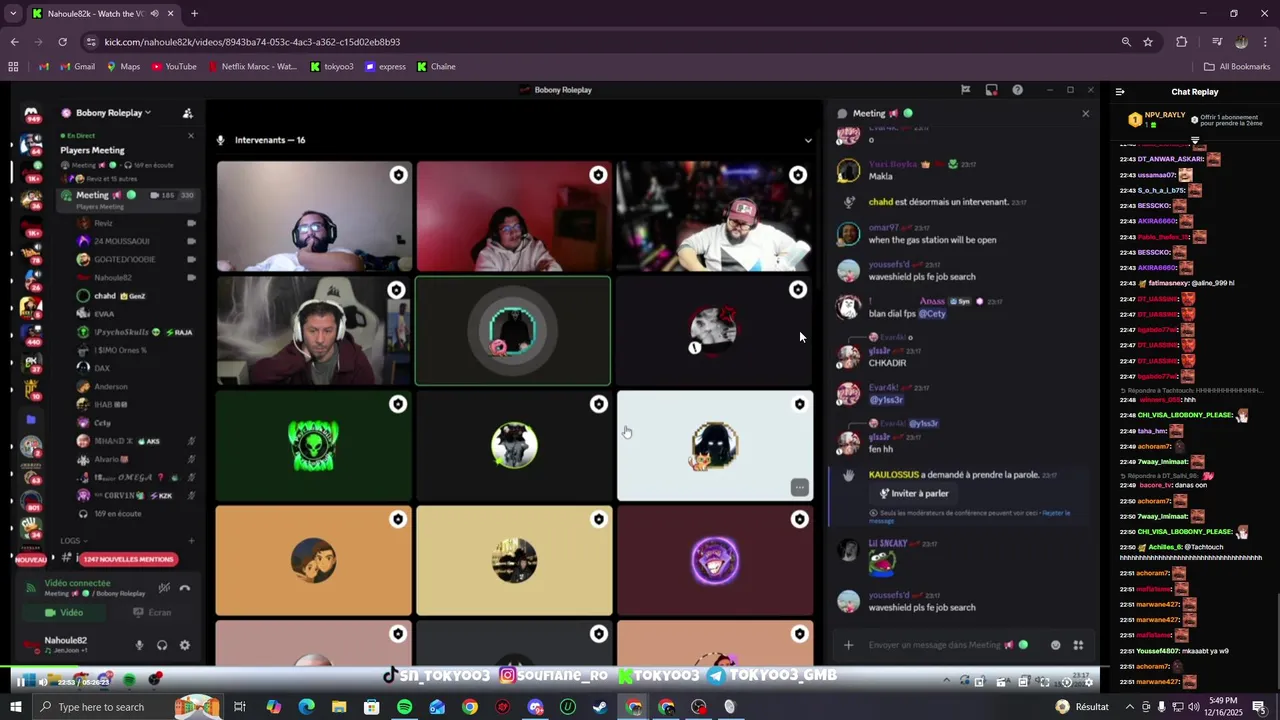The width and height of the screenshot is (1280, 720).
Task: Expand the LOGS category
Action: click(x=70, y=541)
